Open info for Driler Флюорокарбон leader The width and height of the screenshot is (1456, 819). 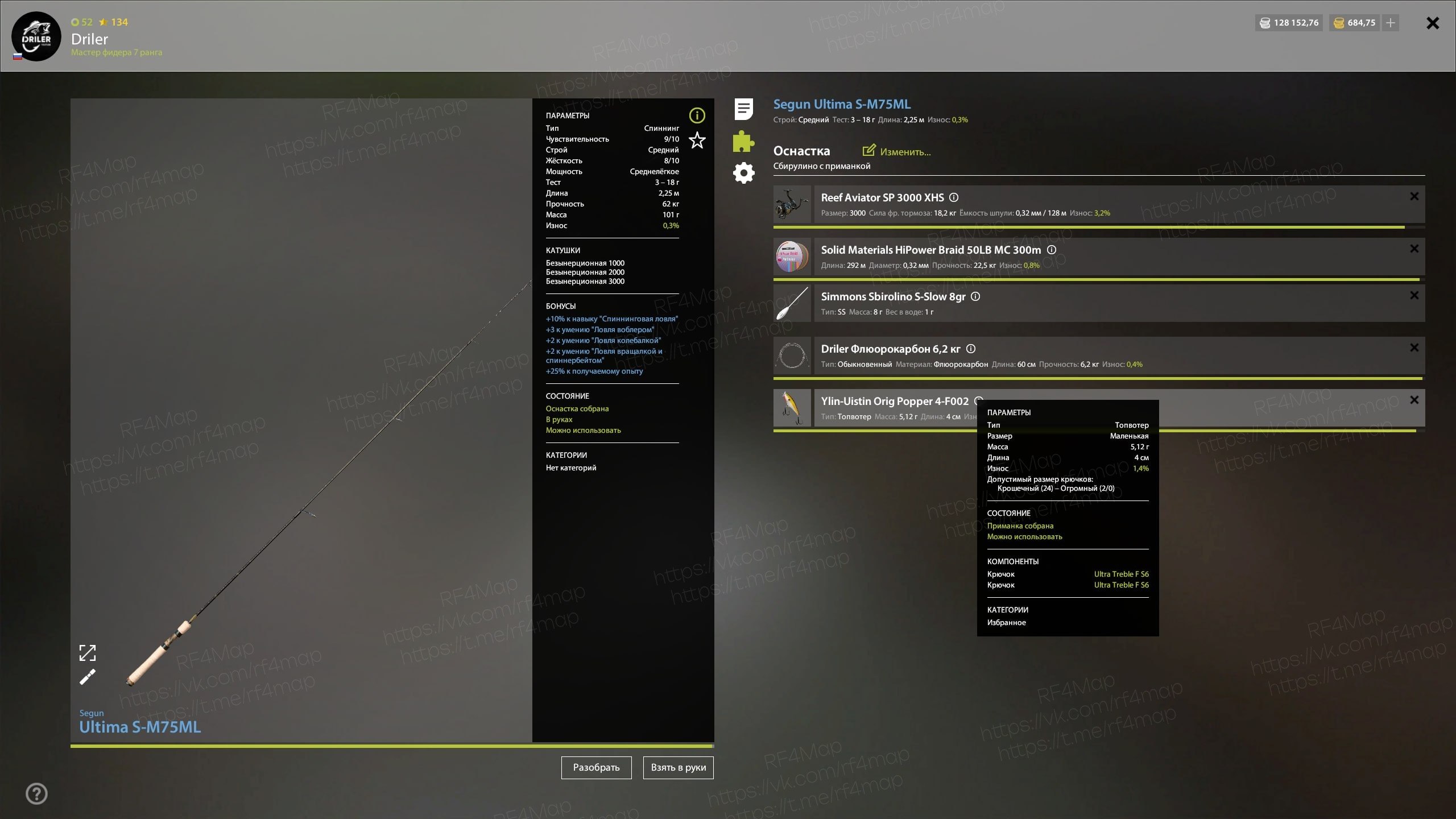971,349
